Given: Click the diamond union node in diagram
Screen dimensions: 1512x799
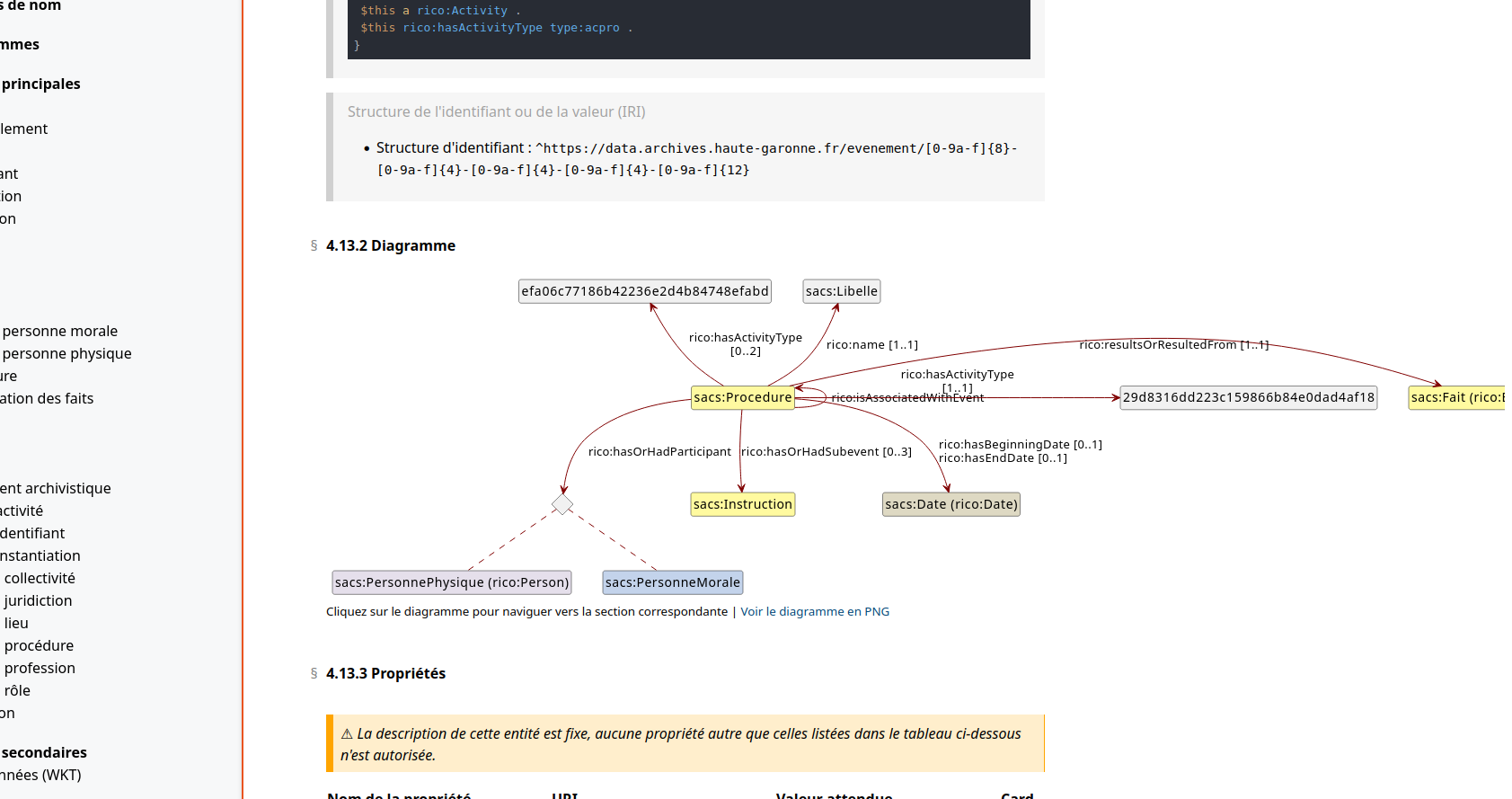Looking at the screenshot, I should tap(562, 504).
